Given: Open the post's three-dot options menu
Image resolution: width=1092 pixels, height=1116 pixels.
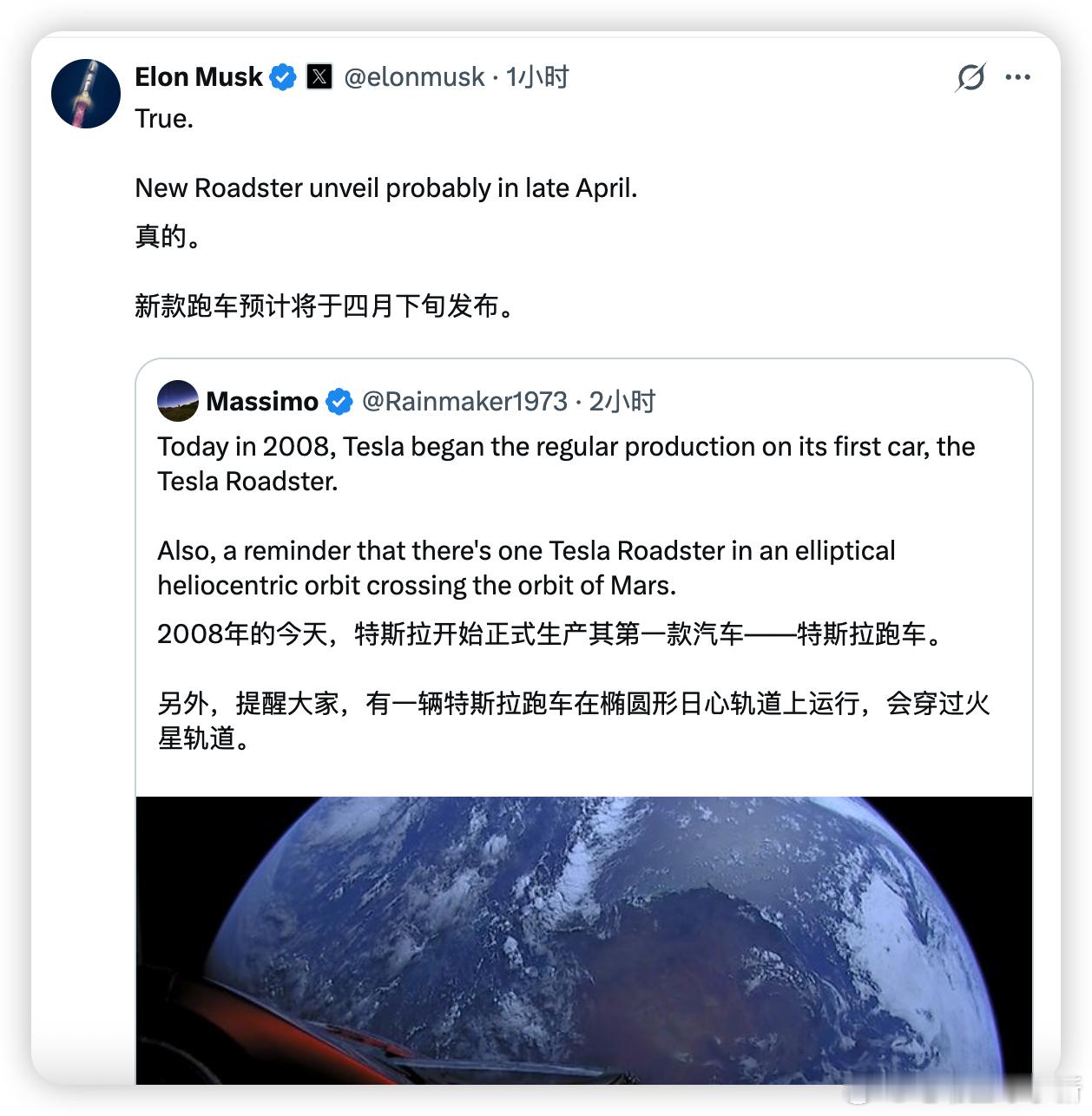Looking at the screenshot, I should coord(1017,77).
